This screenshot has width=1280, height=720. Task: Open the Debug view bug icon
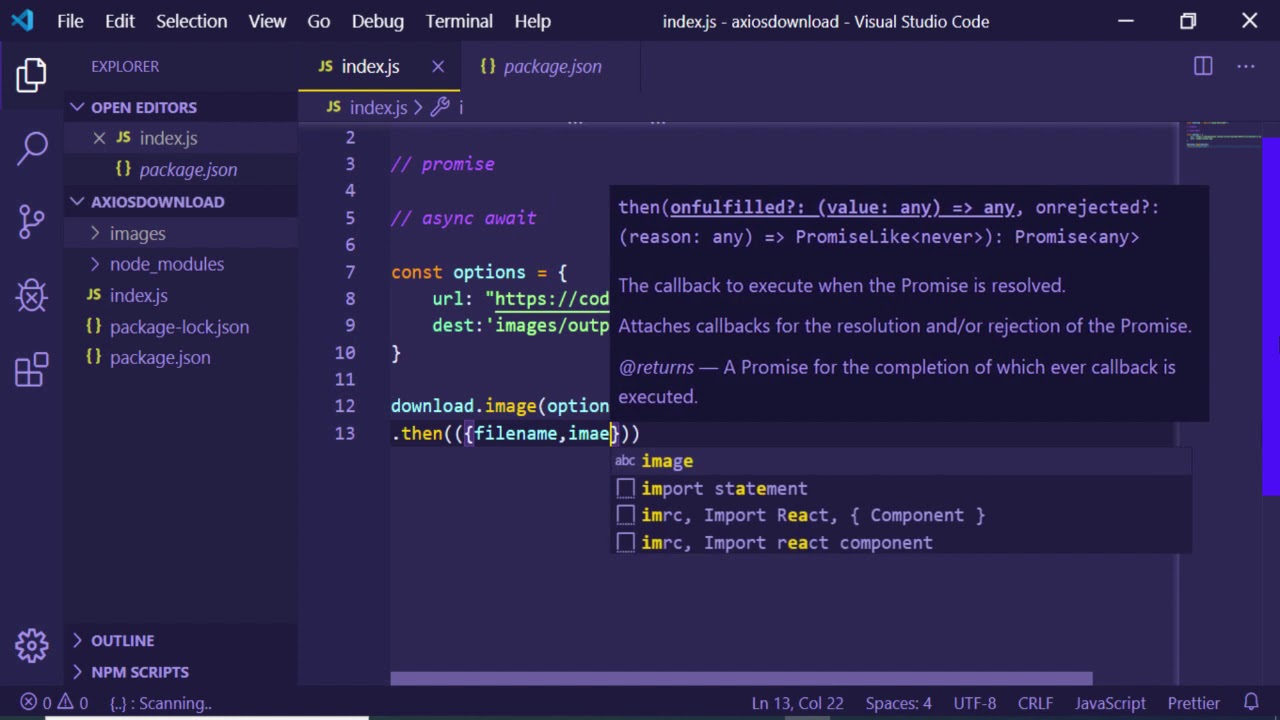31,296
